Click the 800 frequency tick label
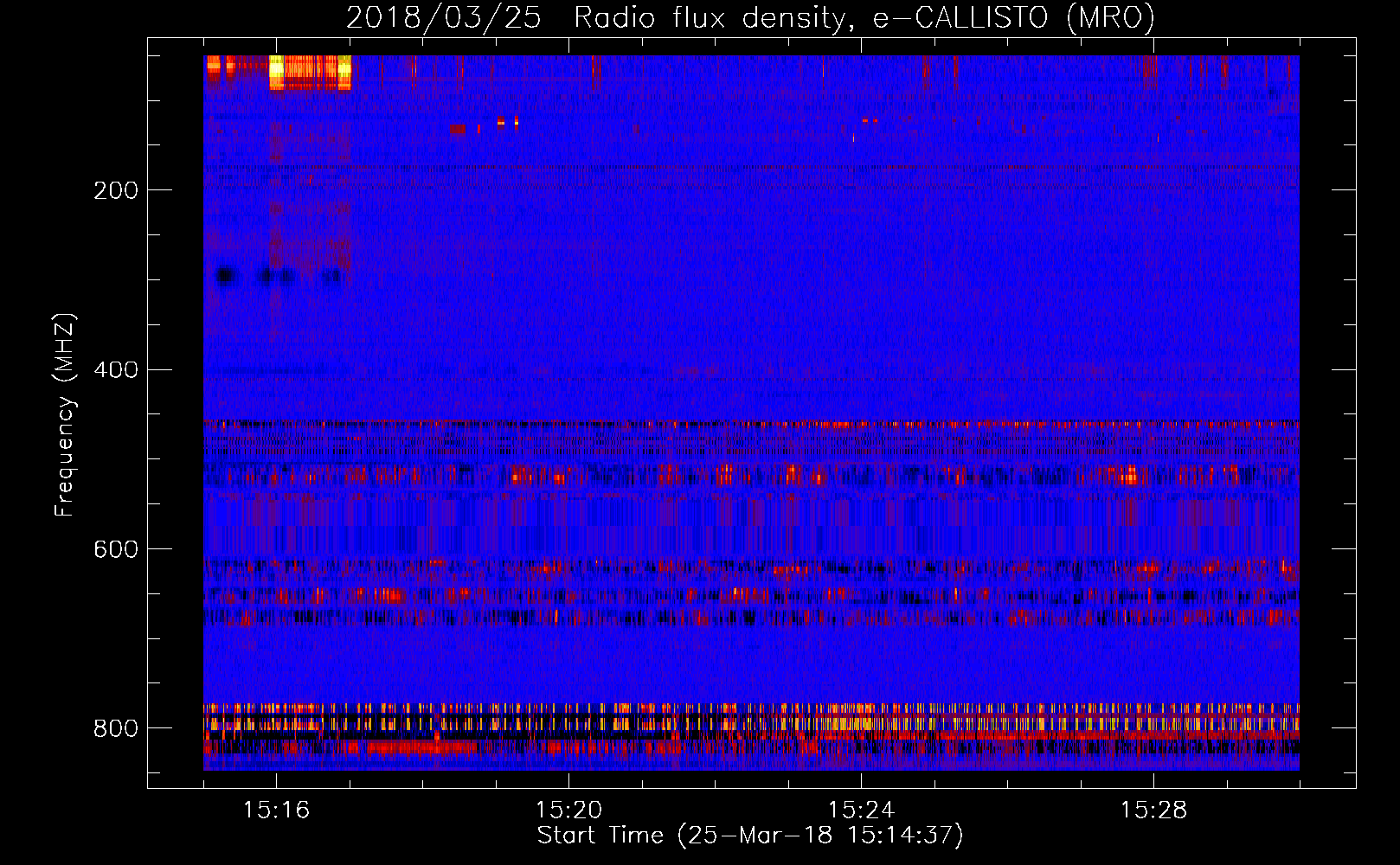Viewport: 1400px width, 865px height. click(x=116, y=729)
